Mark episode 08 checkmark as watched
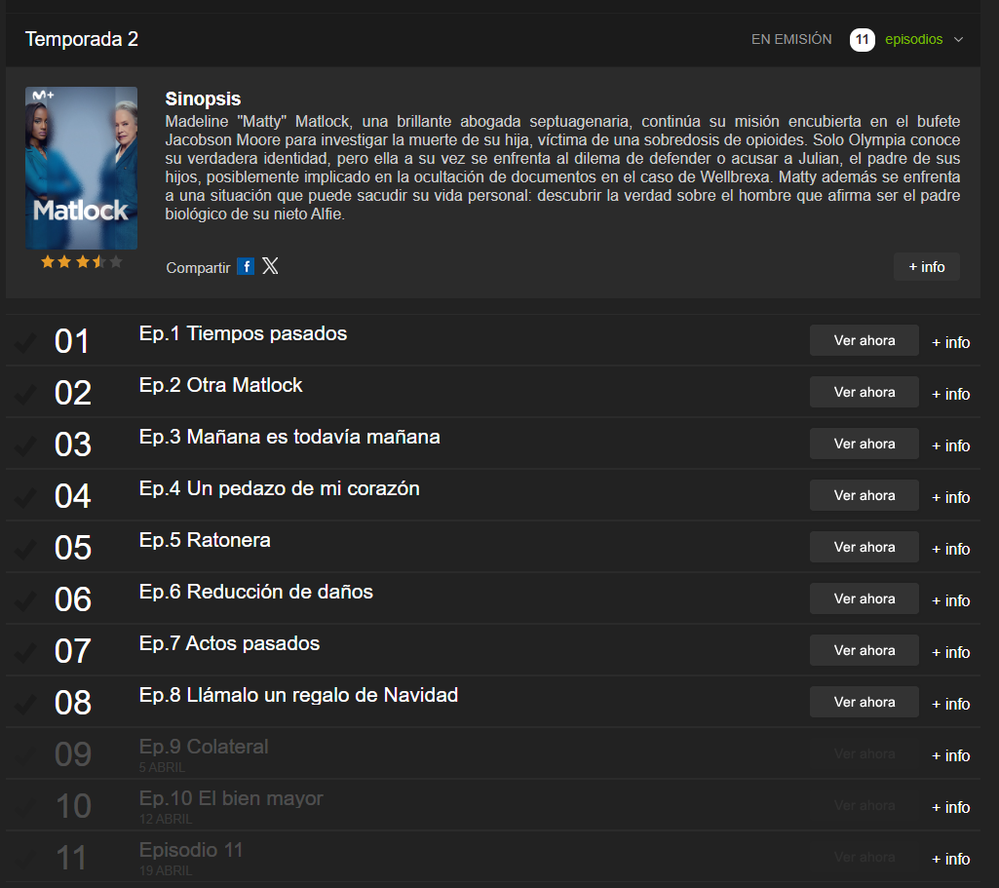The height and width of the screenshot is (888, 999). (x=25, y=704)
